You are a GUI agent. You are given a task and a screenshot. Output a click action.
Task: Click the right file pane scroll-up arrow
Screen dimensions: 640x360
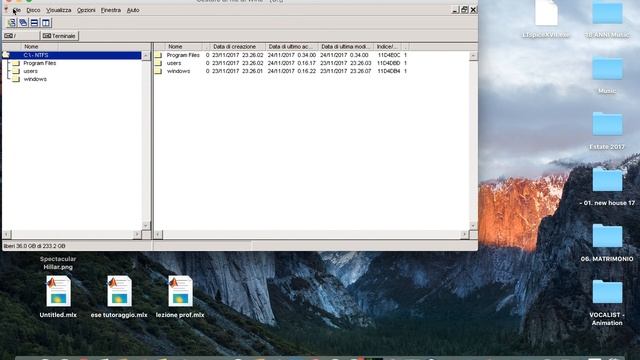pos(473,56)
